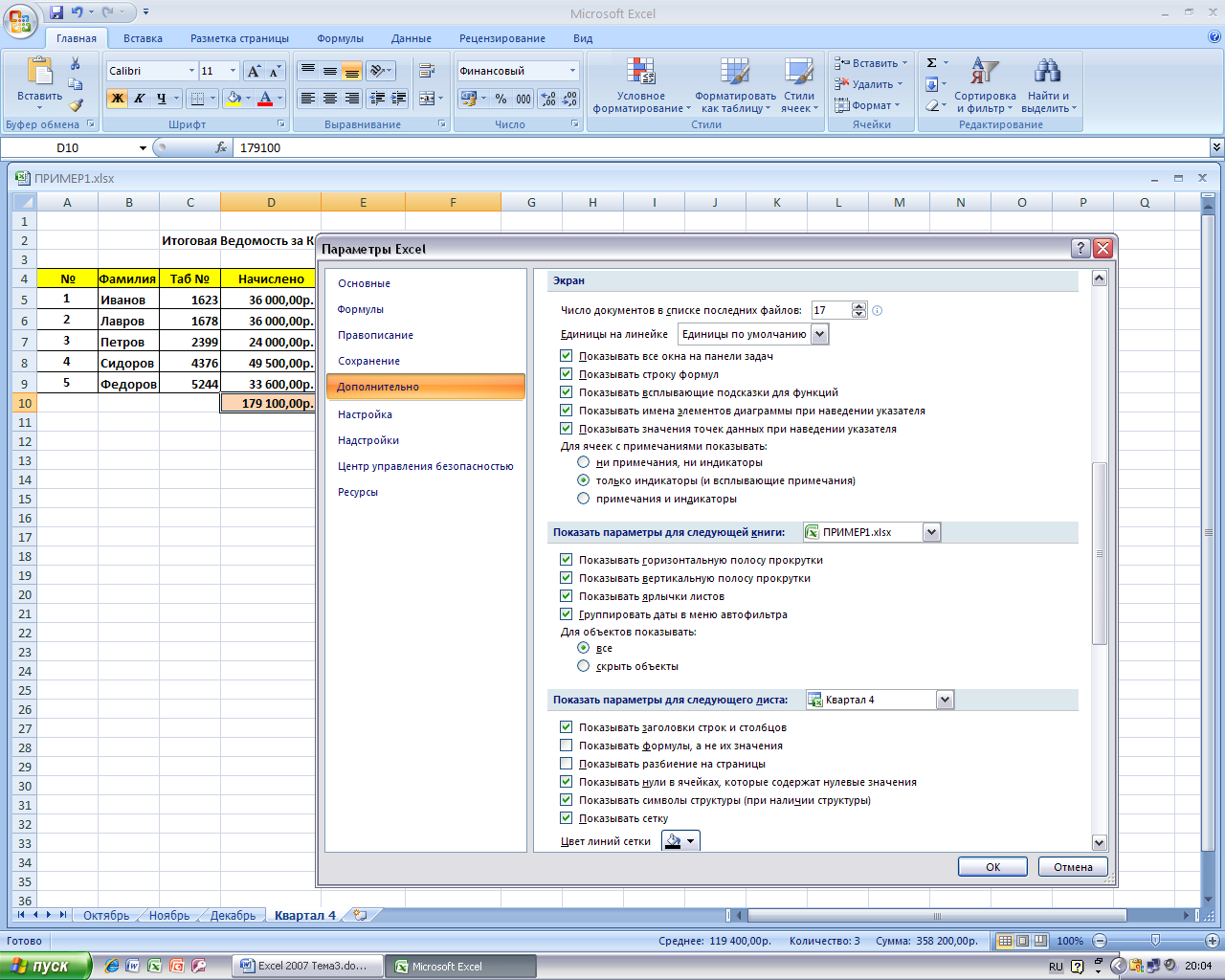The width and height of the screenshot is (1225, 980).
Task: Open the sheet Квартал 4 dropdown
Action: click(x=945, y=700)
